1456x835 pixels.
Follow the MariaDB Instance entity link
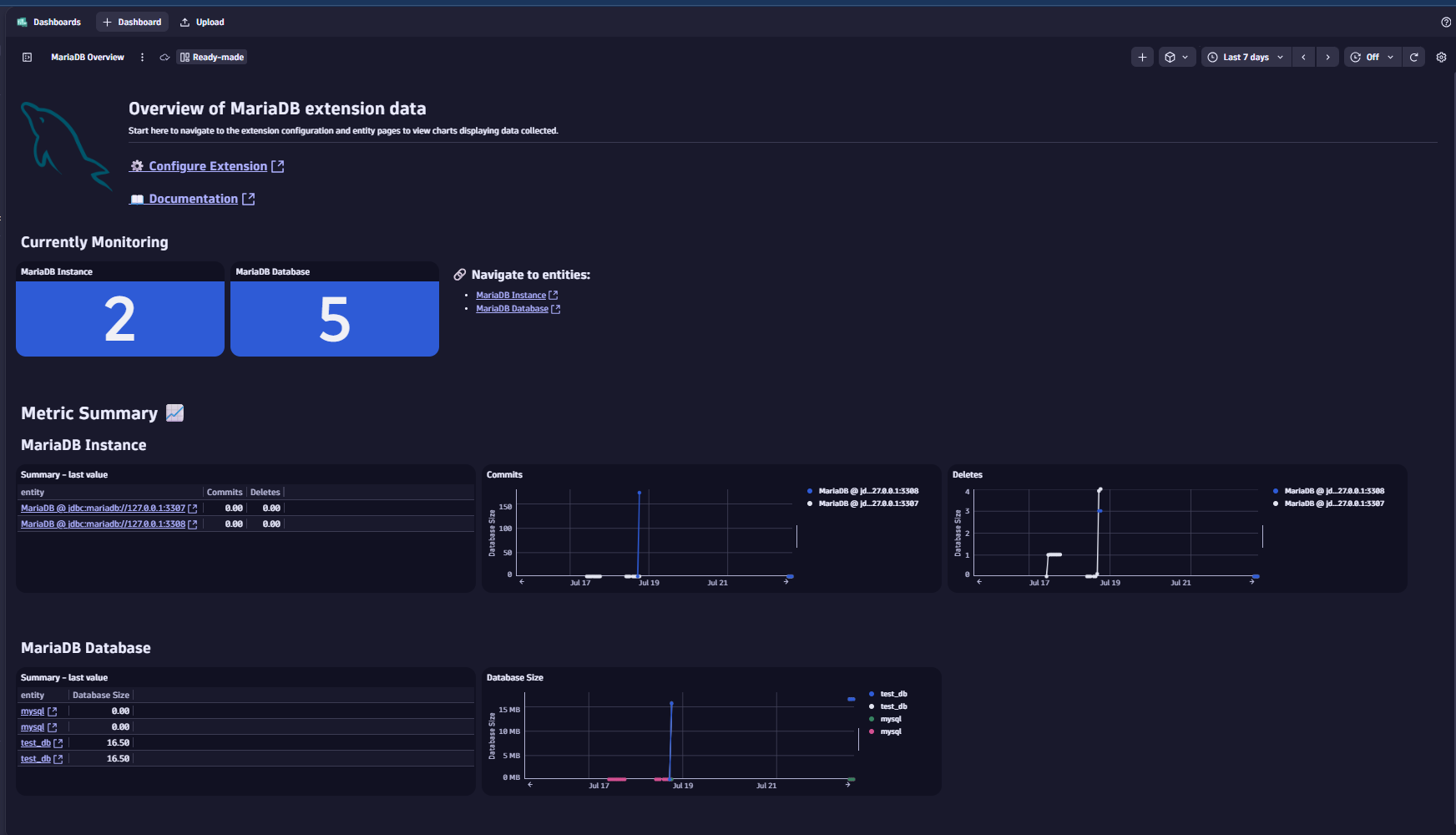[x=511, y=295]
